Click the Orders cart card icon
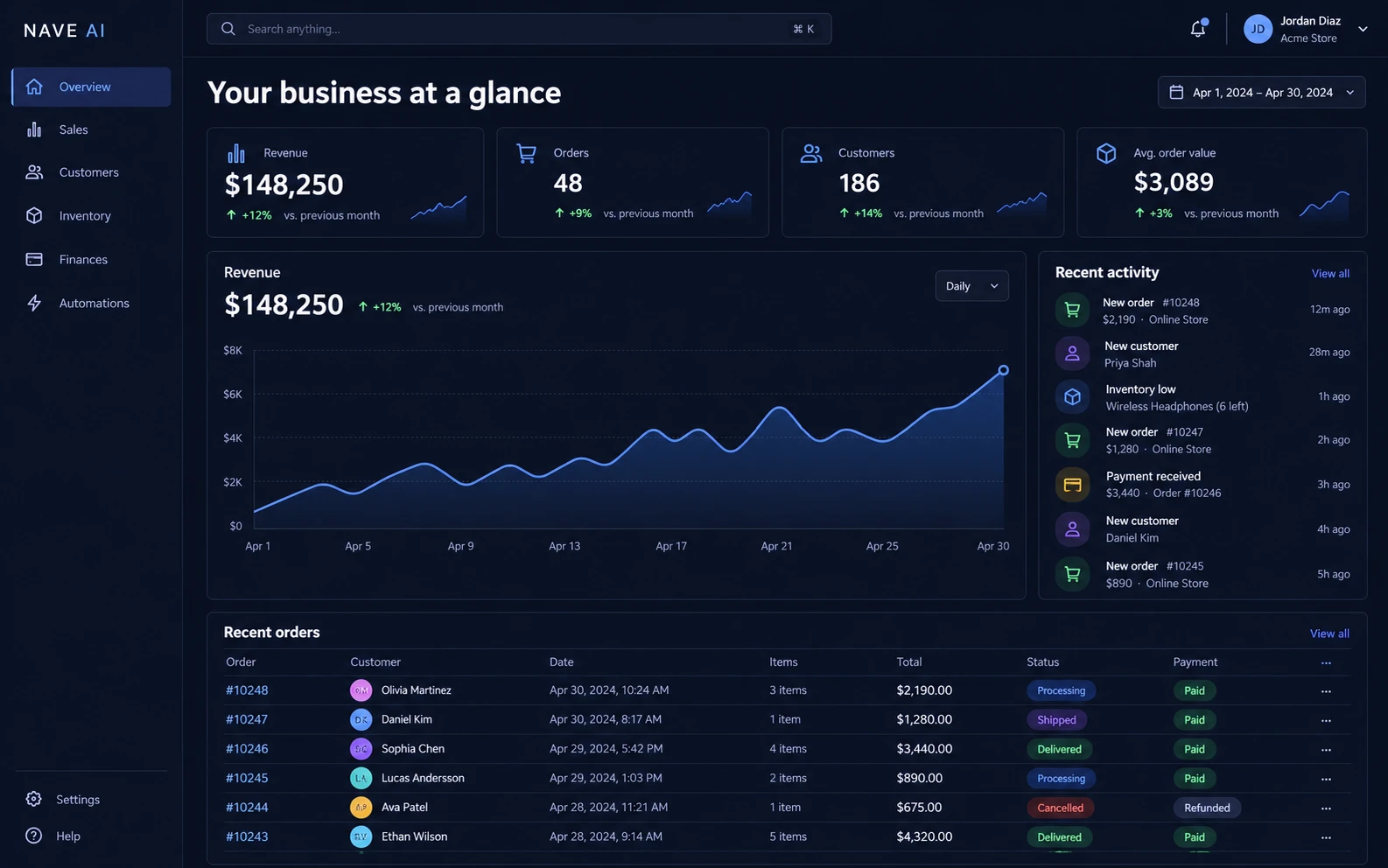The width and height of the screenshot is (1388, 868). tap(526, 153)
